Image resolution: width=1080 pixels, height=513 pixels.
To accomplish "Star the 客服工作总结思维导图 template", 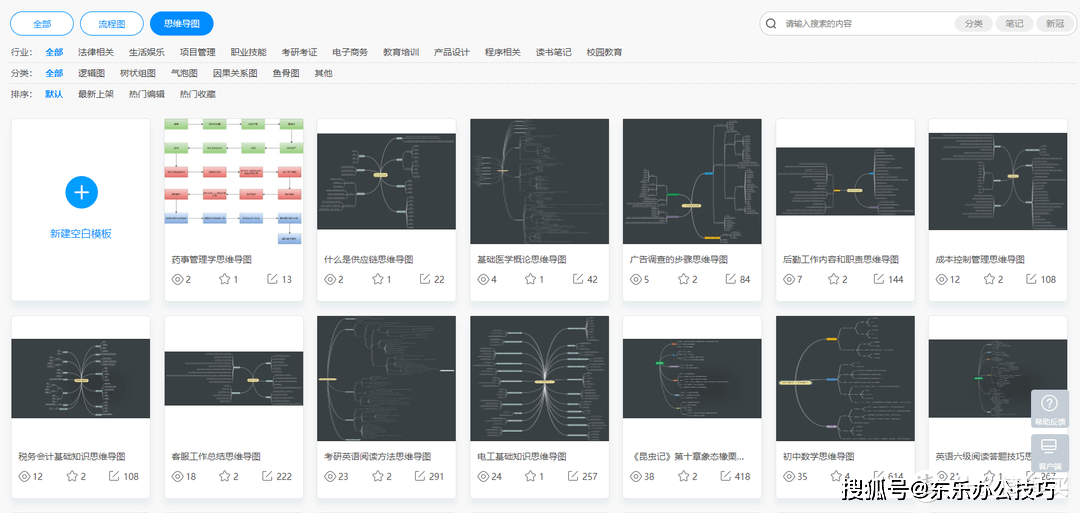I will point(224,476).
